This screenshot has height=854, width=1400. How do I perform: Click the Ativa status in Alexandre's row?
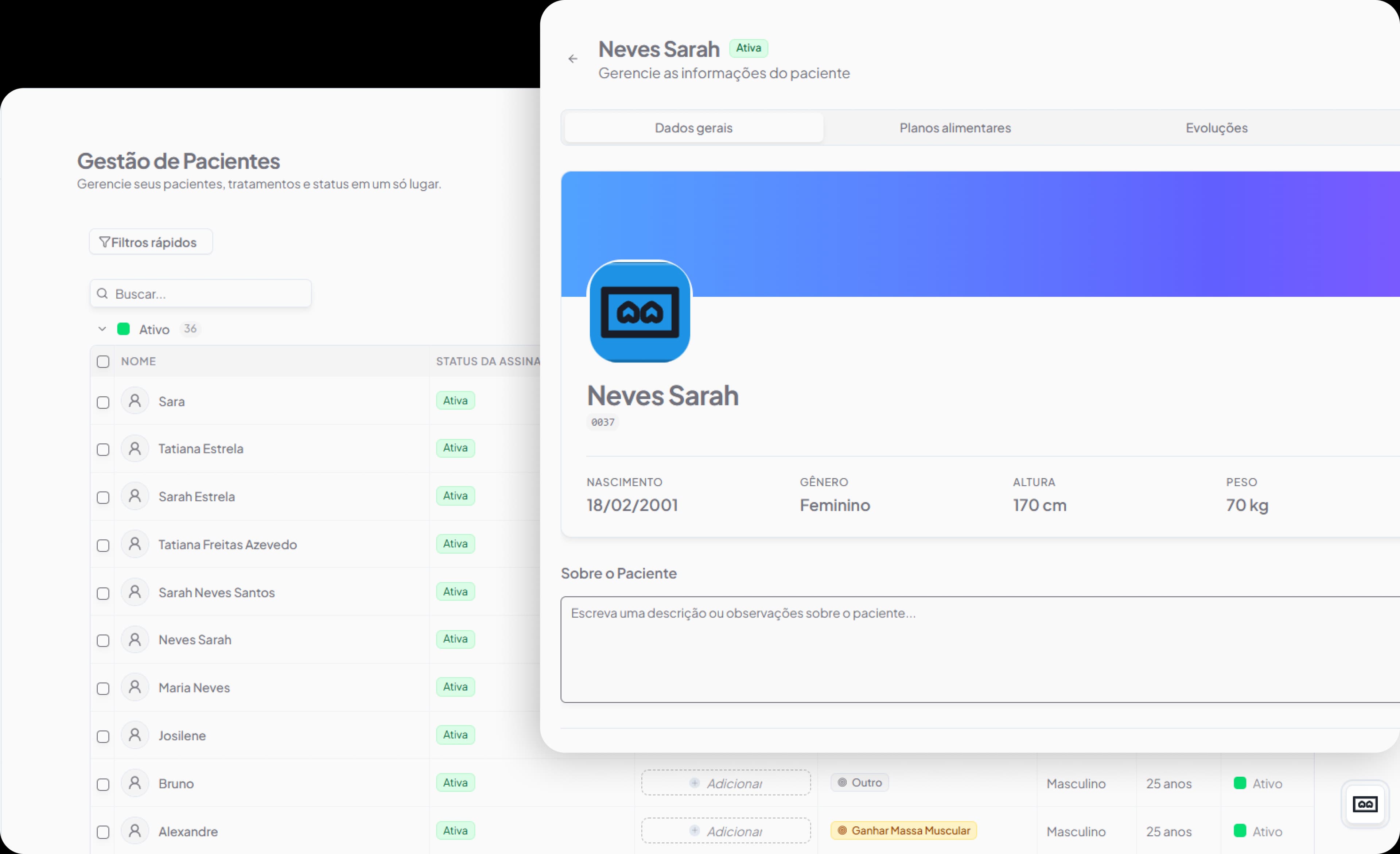pyautogui.click(x=455, y=830)
